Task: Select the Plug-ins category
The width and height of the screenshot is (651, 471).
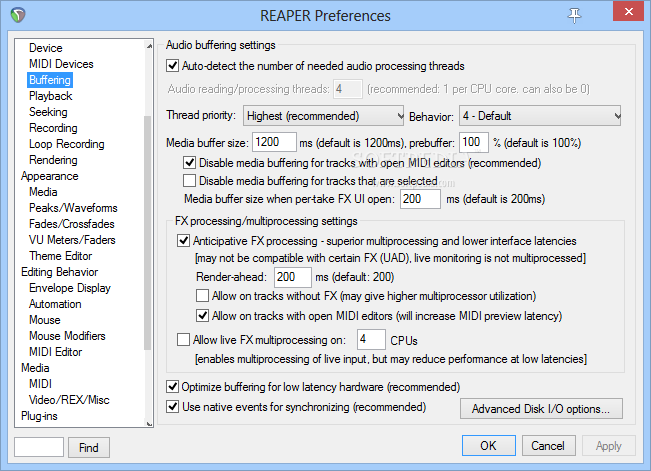Action: (x=39, y=416)
